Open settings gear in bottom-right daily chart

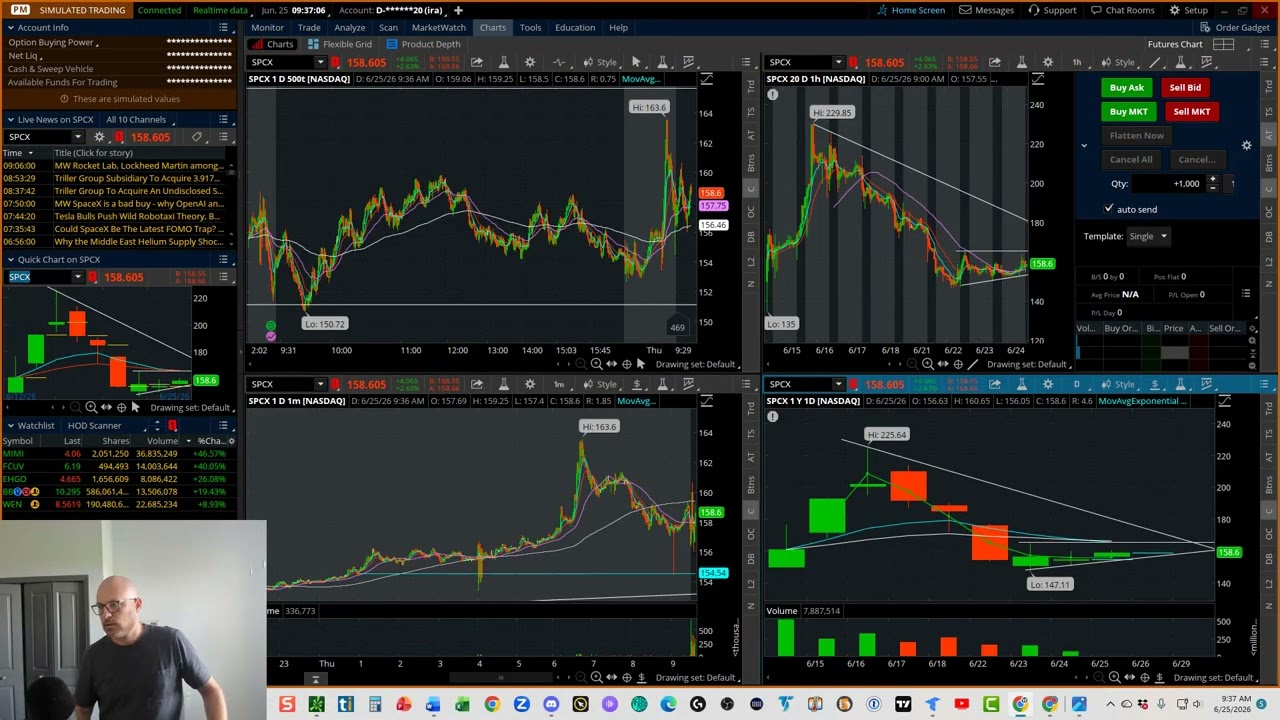(1048, 384)
